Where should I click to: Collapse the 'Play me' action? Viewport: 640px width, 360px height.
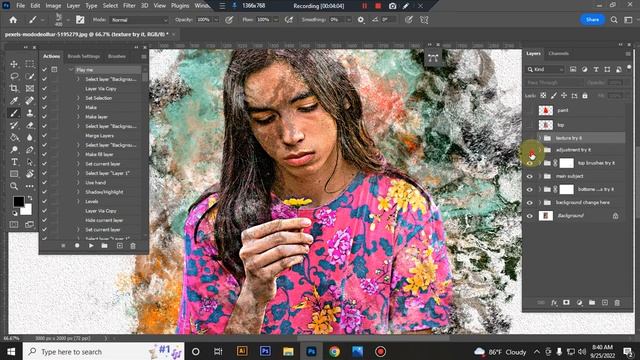tap(71, 70)
